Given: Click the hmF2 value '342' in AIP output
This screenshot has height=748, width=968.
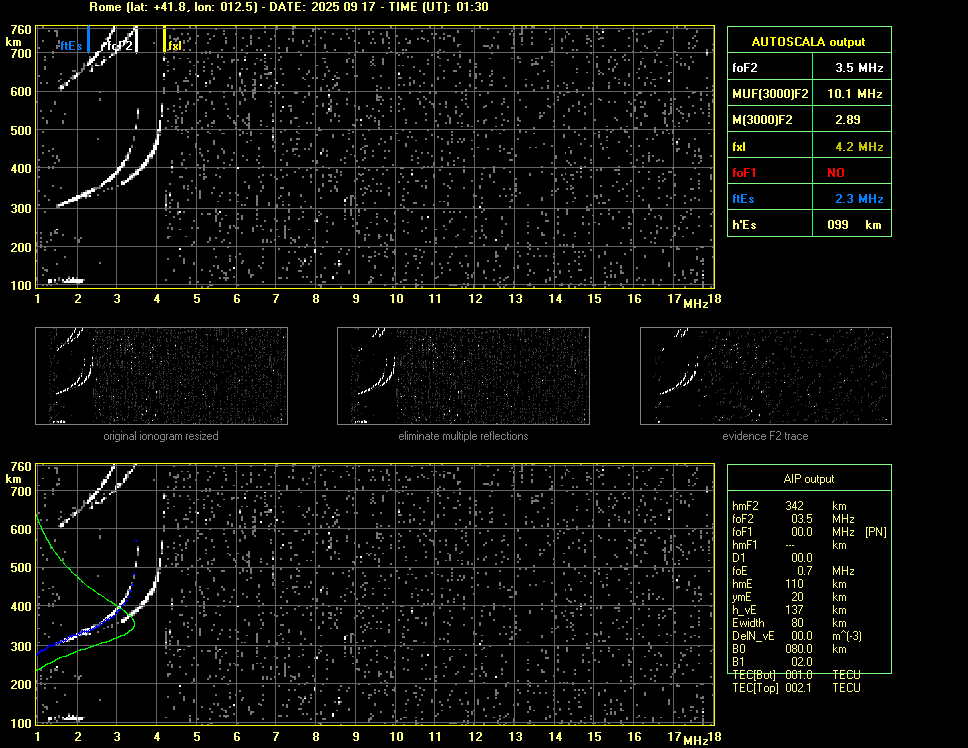Looking at the screenshot, I should pos(795,505).
